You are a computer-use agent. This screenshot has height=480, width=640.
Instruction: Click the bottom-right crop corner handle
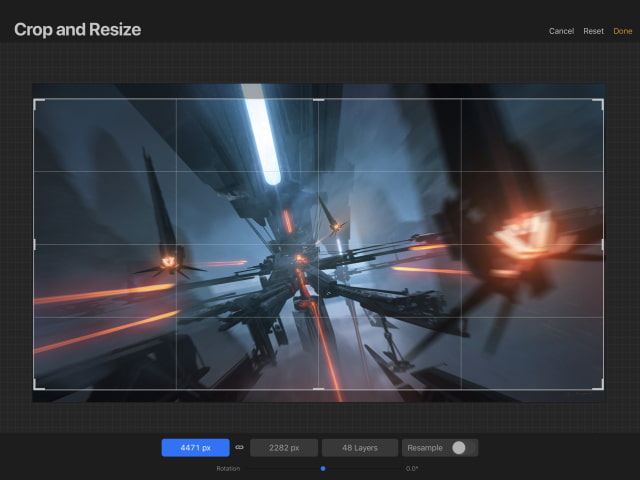[601, 387]
